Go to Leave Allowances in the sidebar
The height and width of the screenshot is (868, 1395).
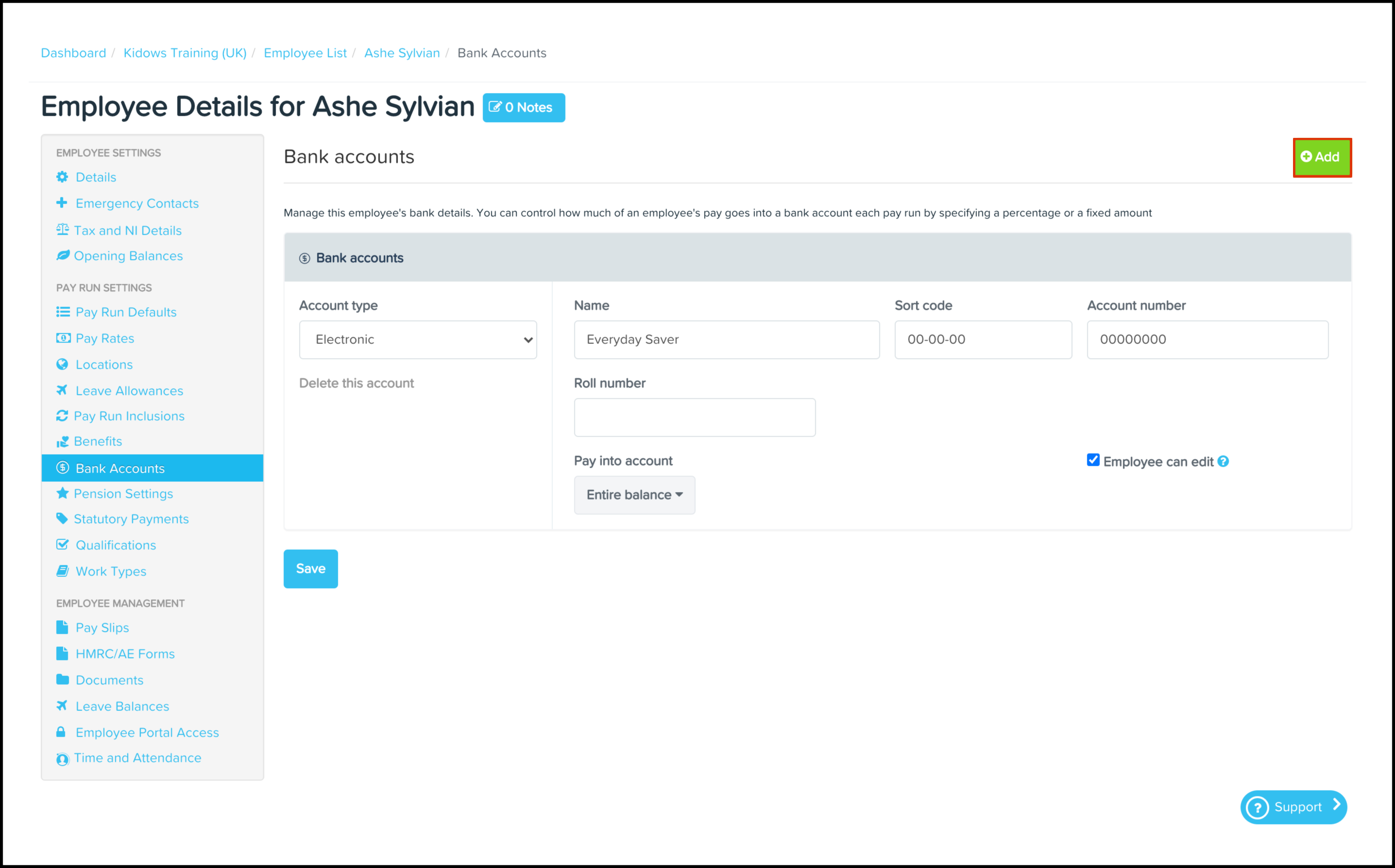tap(129, 390)
